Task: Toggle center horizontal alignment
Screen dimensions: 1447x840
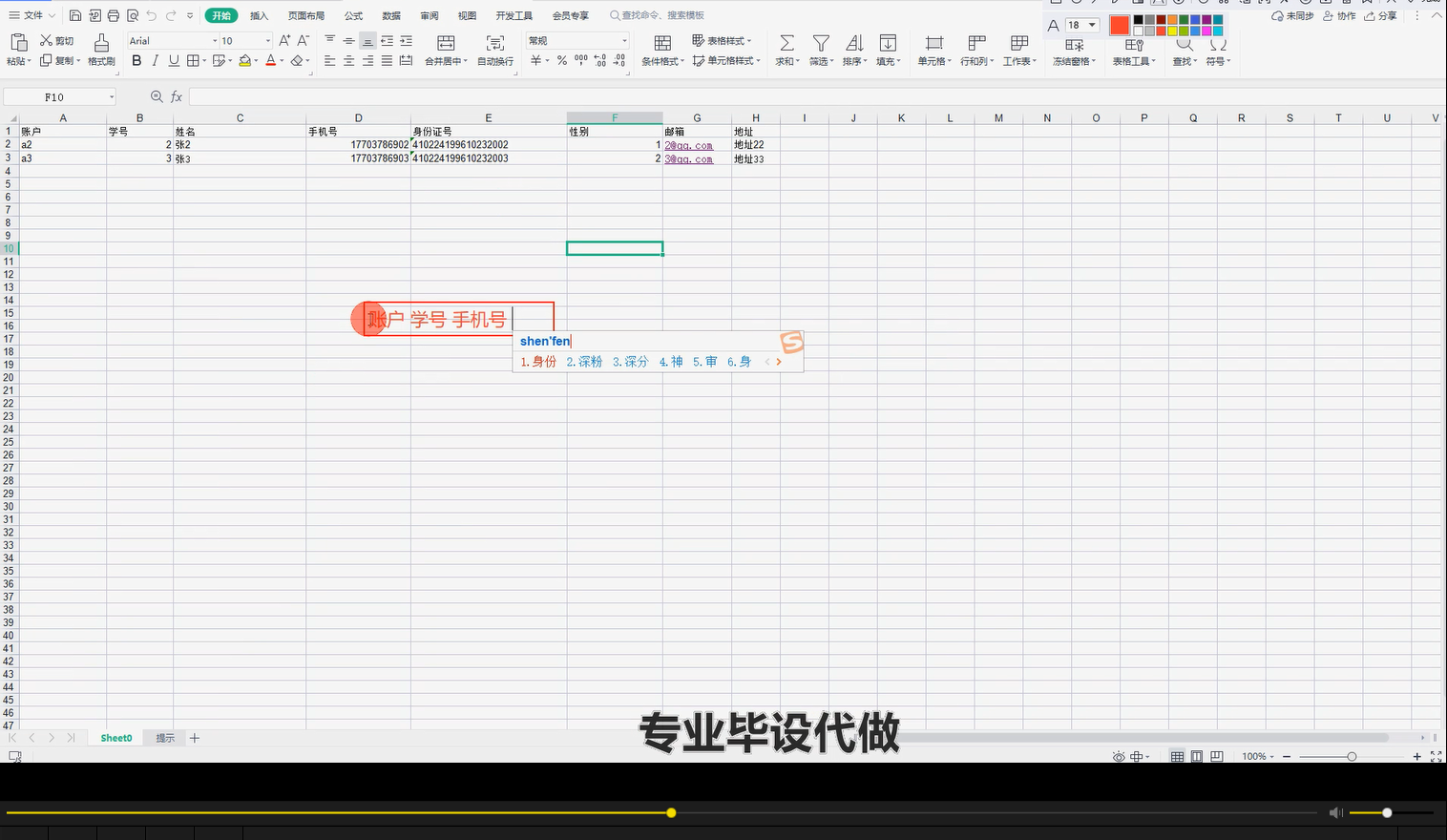Action: point(348,60)
